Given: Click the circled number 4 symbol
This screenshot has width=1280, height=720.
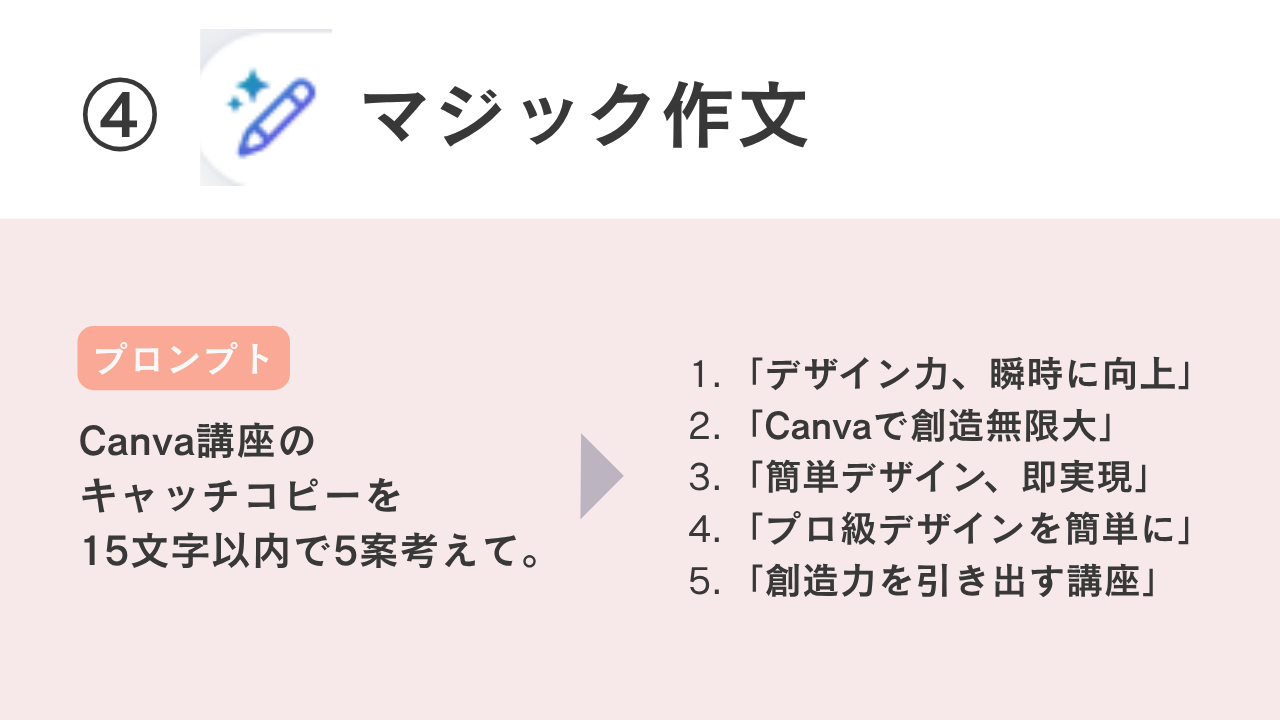Looking at the screenshot, I should click(x=119, y=118).
